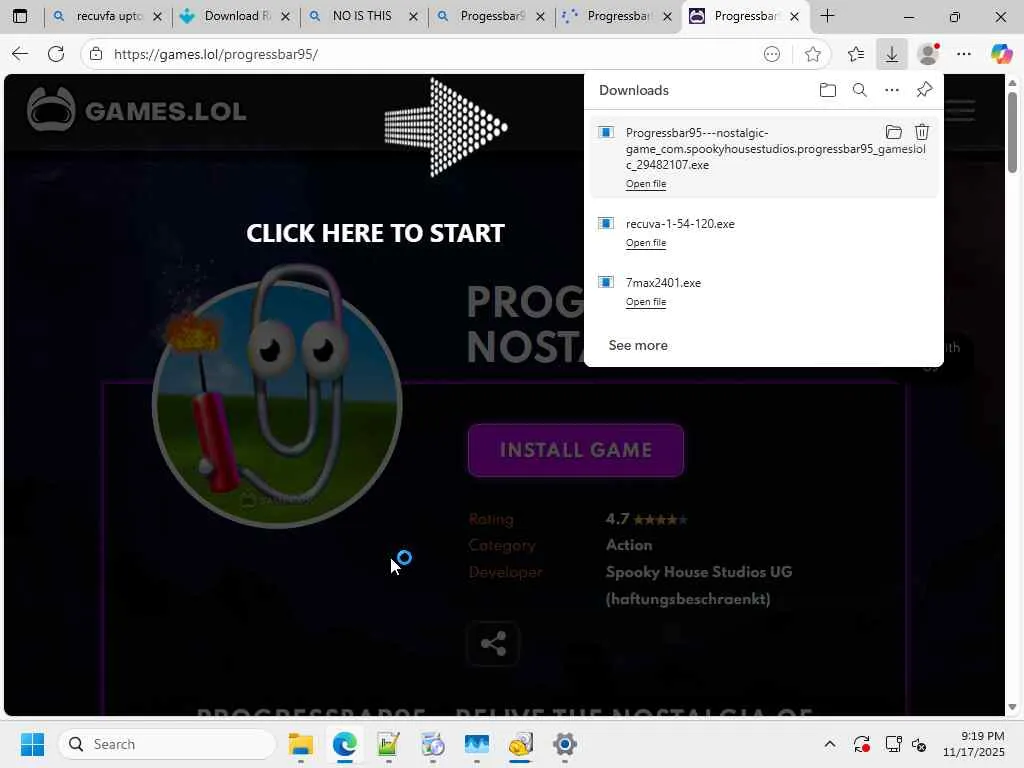
Task: Delete the Progressbar95 exe download
Action: (x=921, y=133)
